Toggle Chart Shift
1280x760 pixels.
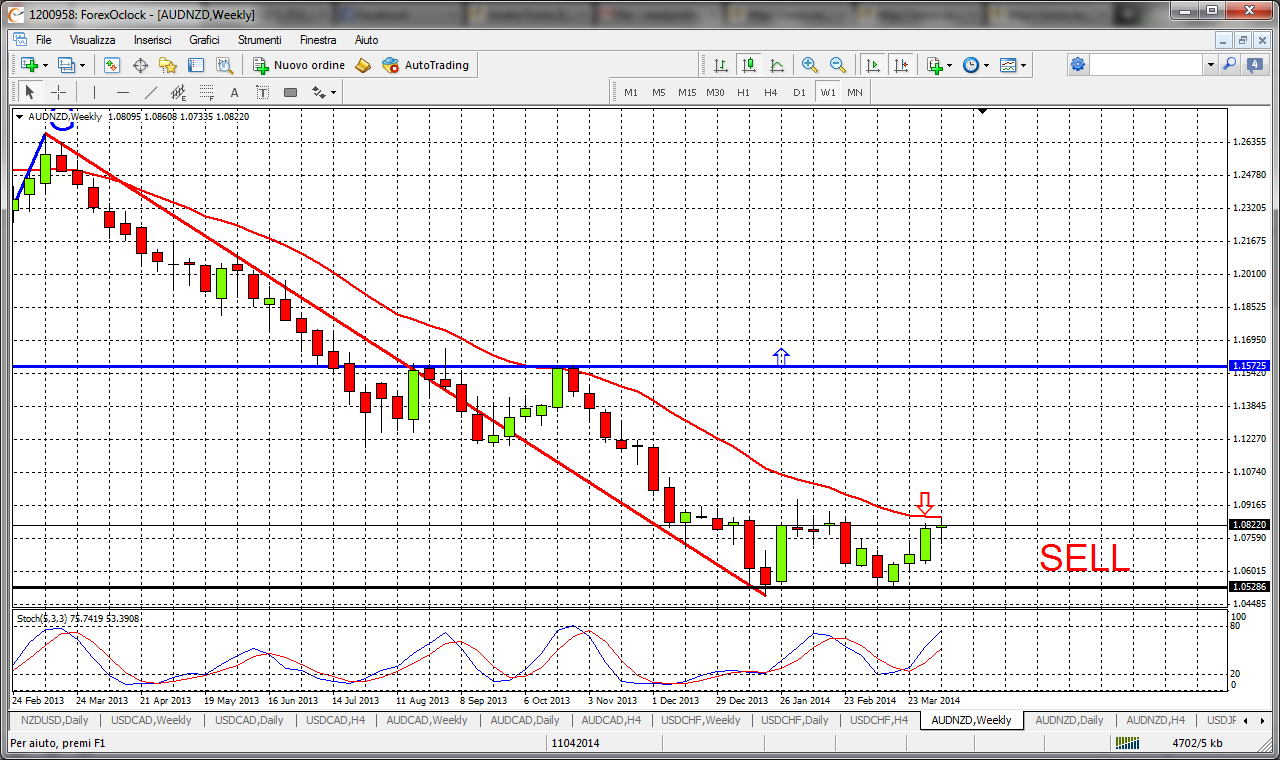click(901, 65)
